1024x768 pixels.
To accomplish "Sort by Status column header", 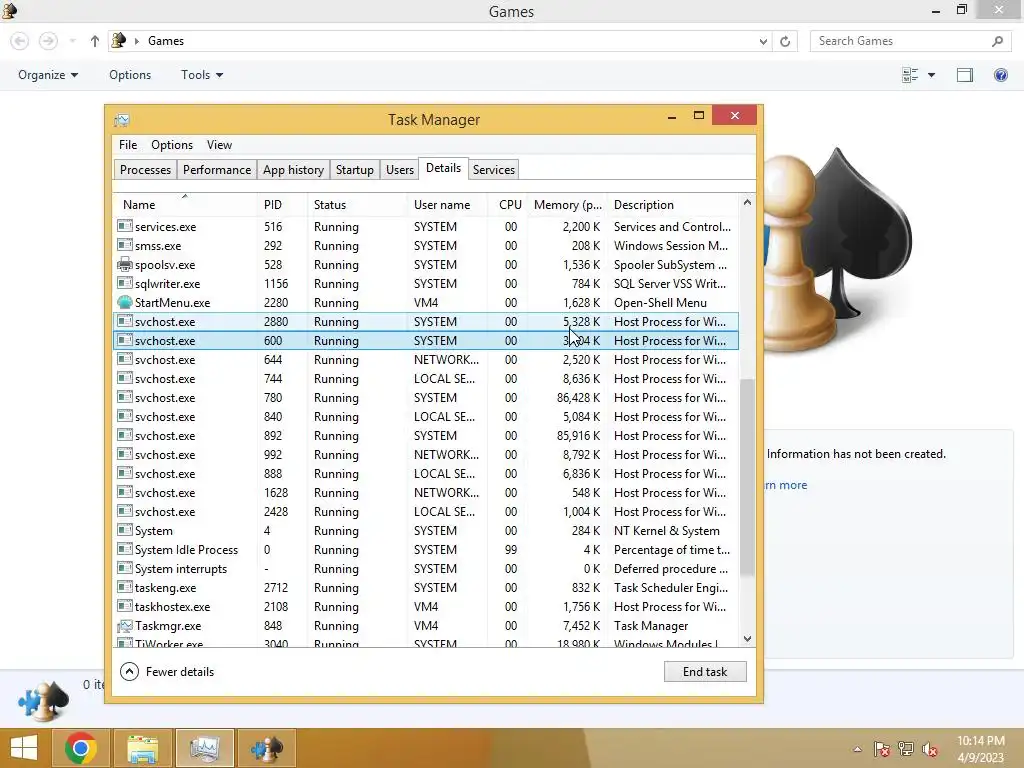I will point(357,204).
